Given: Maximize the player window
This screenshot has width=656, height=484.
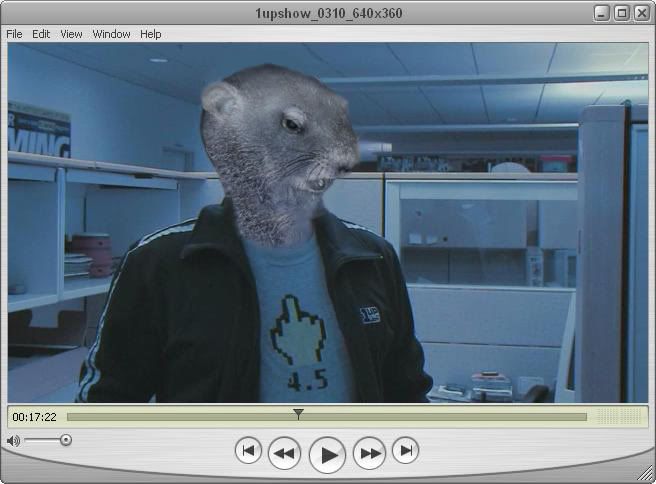Looking at the screenshot, I should click(621, 13).
